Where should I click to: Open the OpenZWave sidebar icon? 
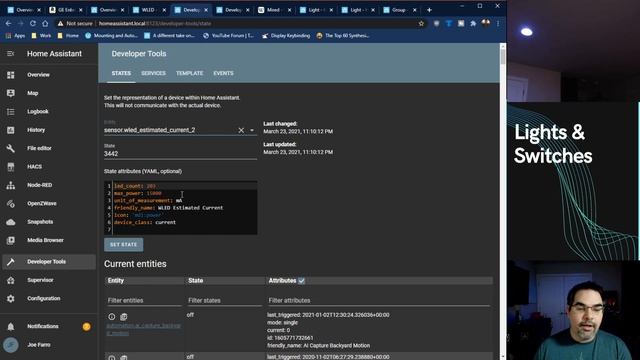(11, 203)
